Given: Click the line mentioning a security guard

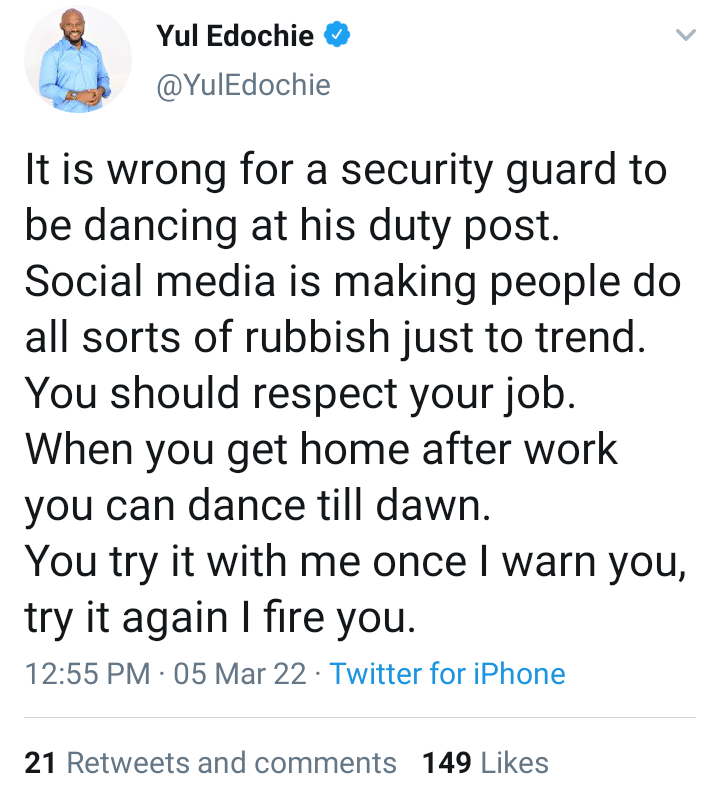Looking at the screenshot, I should [x=345, y=170].
